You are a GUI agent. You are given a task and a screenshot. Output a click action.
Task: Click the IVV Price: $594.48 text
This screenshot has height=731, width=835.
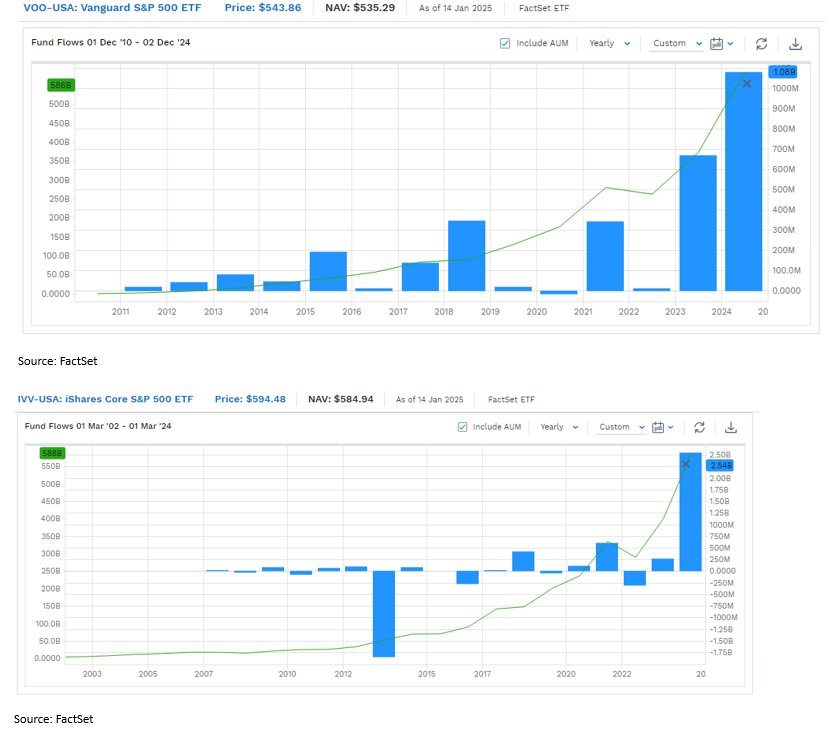[x=250, y=399]
